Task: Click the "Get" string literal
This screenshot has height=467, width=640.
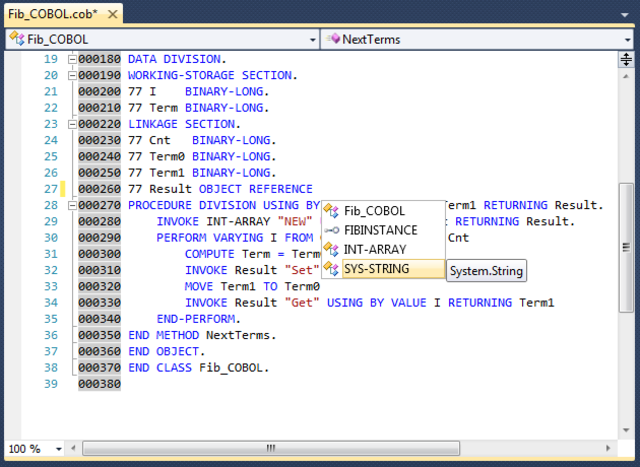Action: tap(302, 302)
